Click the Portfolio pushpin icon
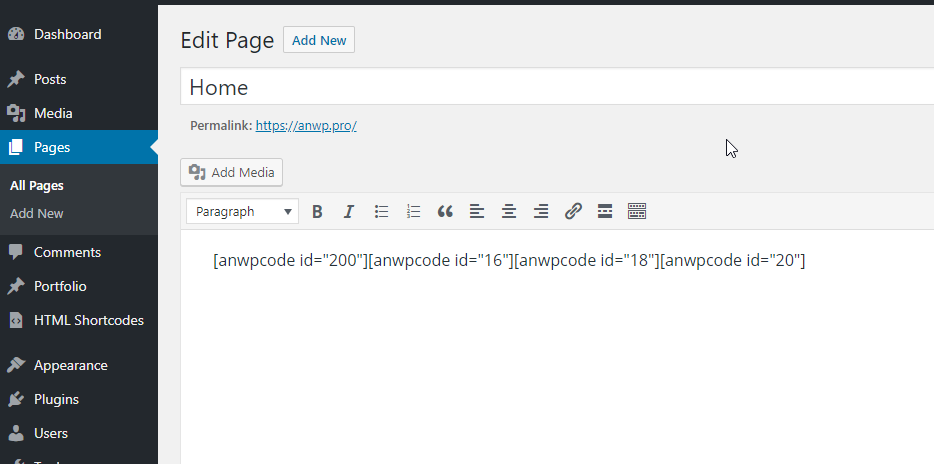The image size is (934, 464). coord(16,286)
